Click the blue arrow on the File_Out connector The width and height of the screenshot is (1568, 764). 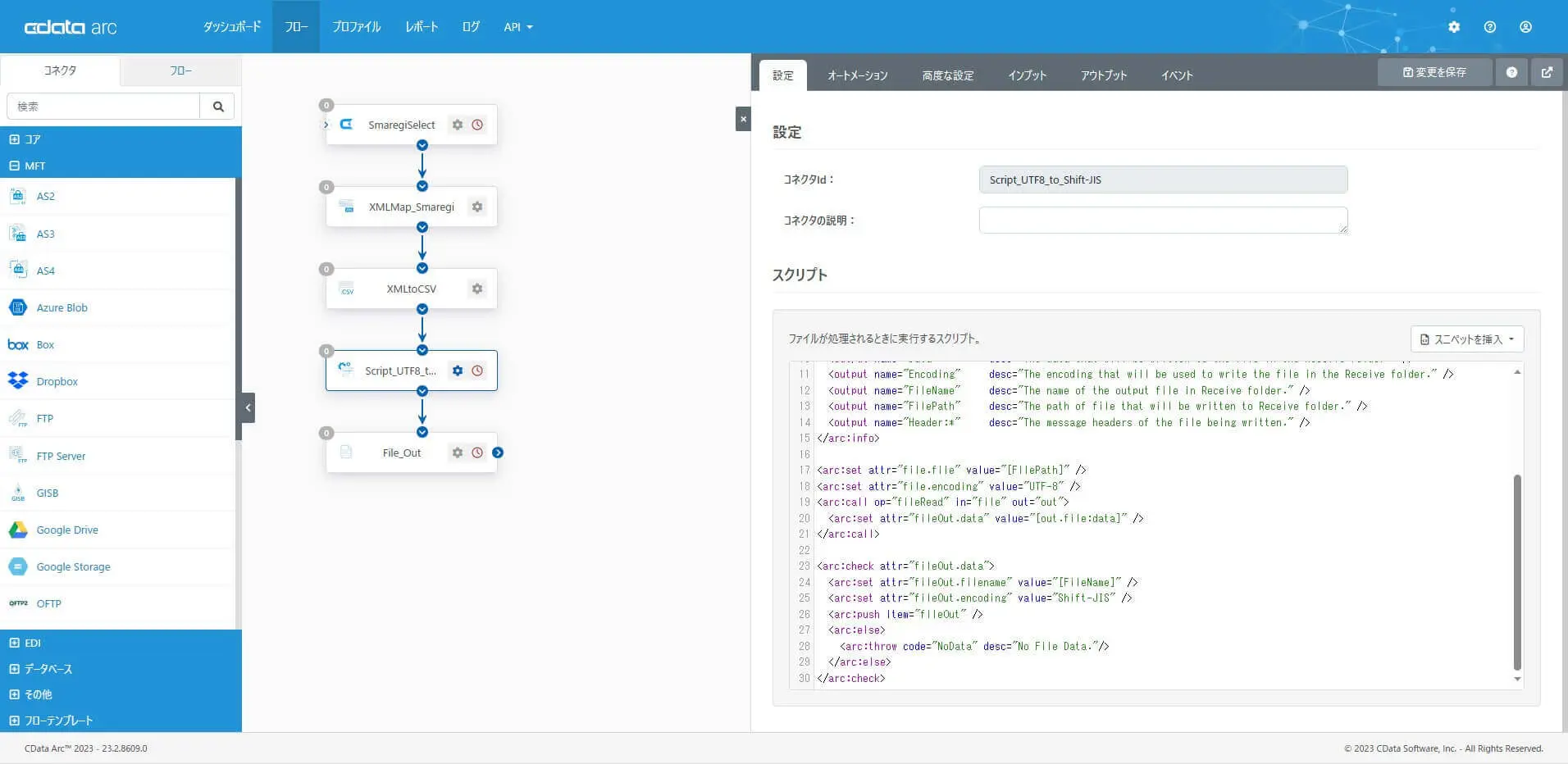pyautogui.click(x=499, y=452)
